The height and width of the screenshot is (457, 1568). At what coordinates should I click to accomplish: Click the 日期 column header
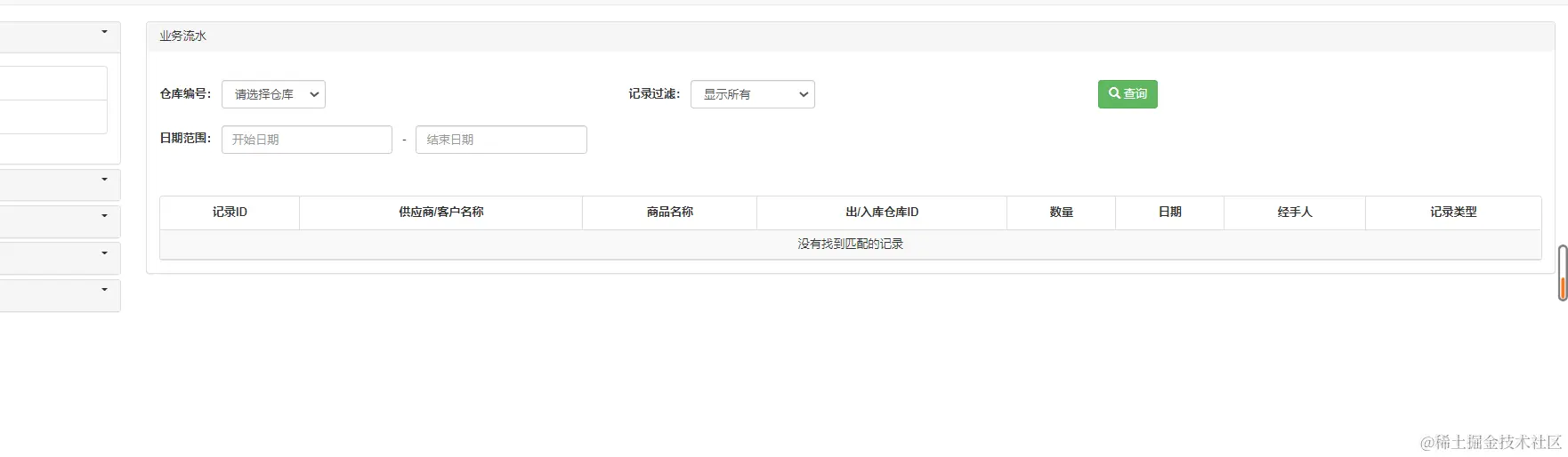1170,212
